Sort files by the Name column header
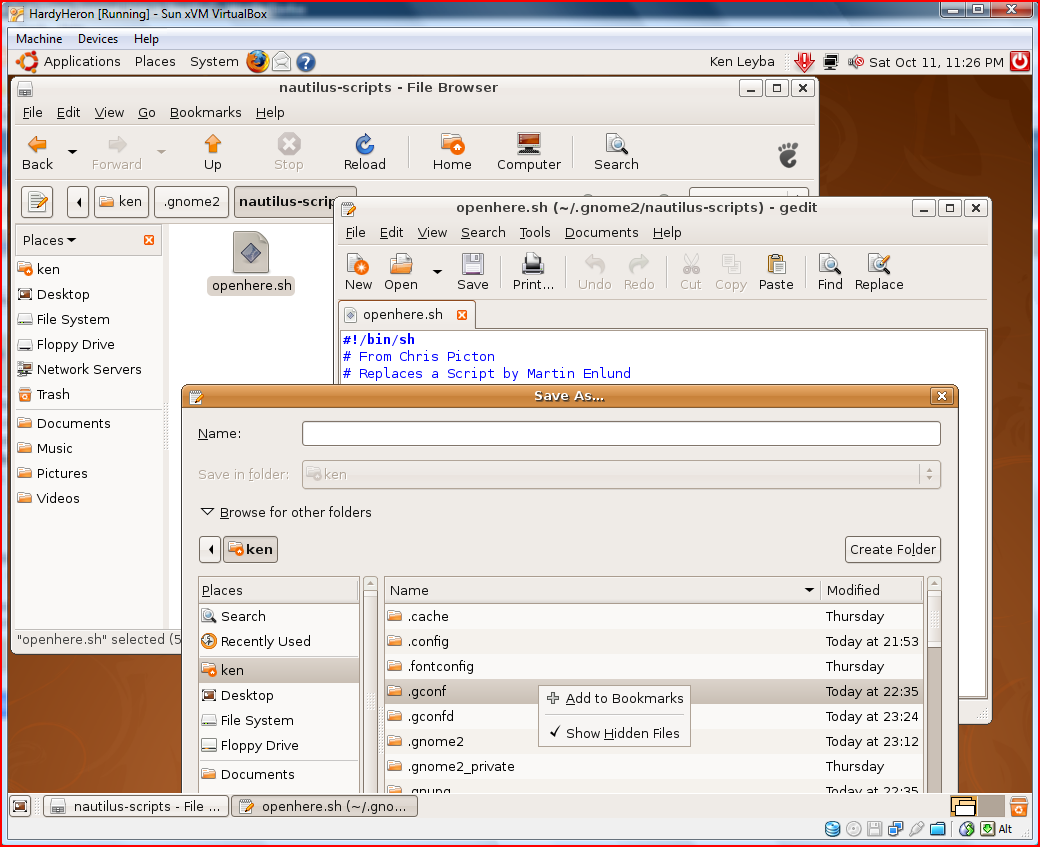This screenshot has height=847, width=1040. [602, 590]
